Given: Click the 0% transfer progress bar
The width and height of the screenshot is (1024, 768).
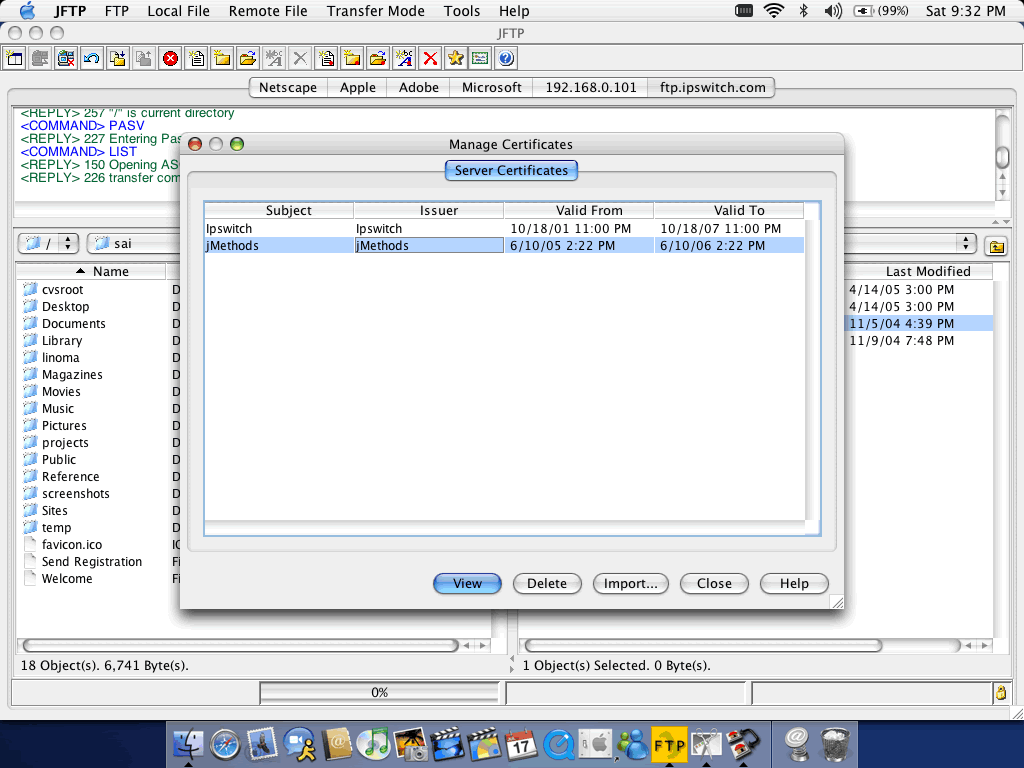Looking at the screenshot, I should (379, 692).
